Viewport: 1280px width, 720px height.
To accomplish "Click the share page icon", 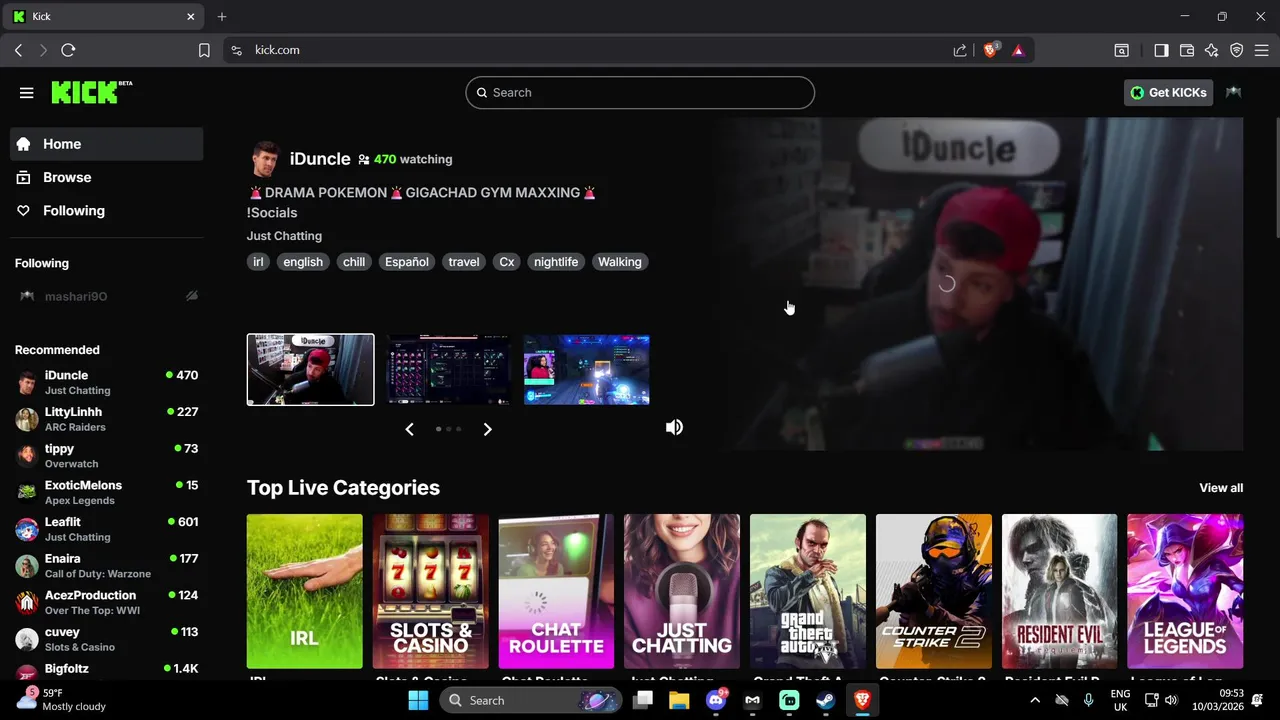I will pyautogui.click(x=960, y=50).
